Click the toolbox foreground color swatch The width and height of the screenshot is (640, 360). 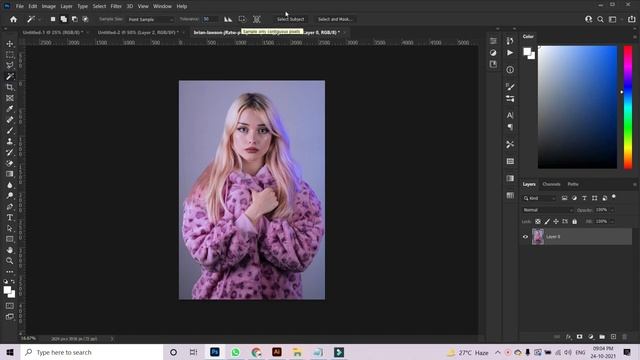tap(7, 290)
